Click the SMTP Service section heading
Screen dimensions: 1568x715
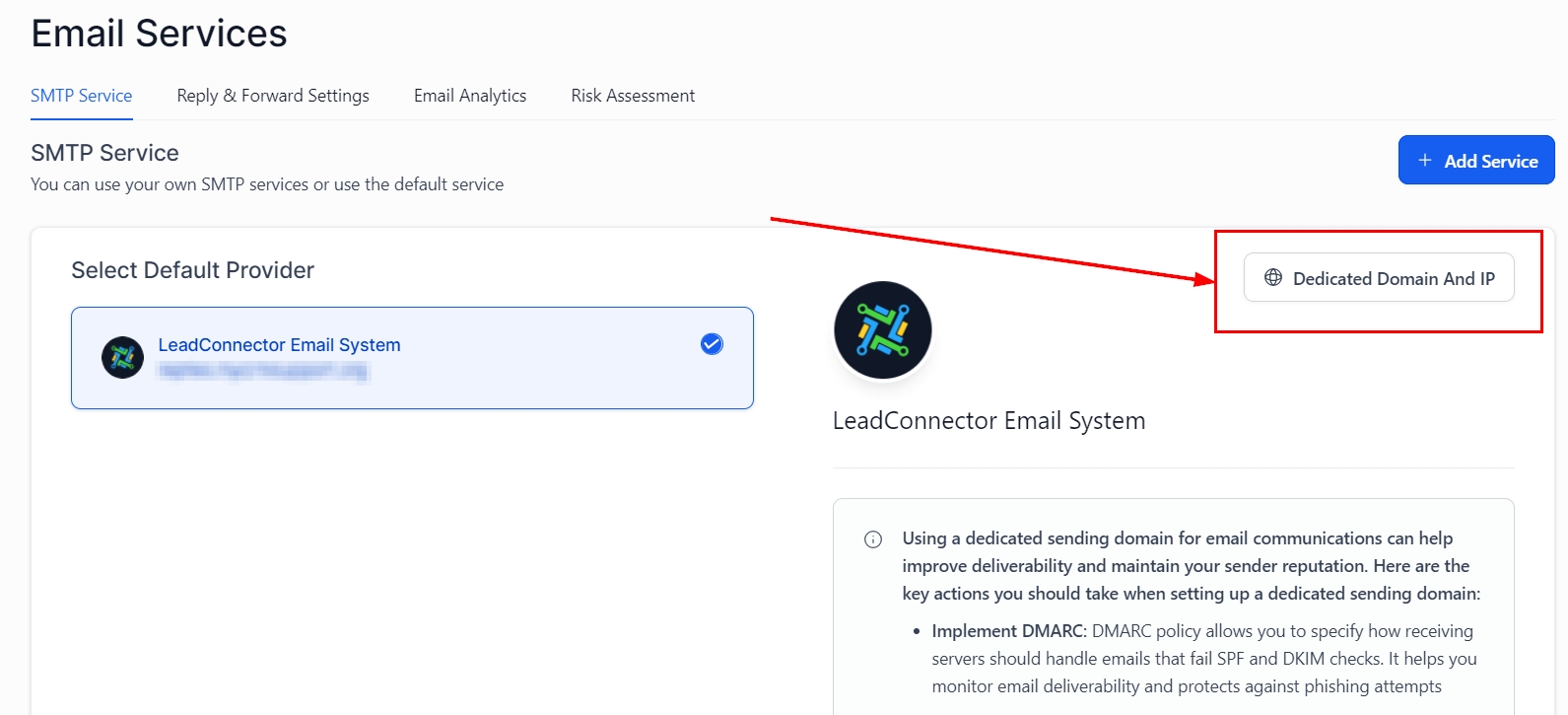pyautogui.click(x=104, y=153)
